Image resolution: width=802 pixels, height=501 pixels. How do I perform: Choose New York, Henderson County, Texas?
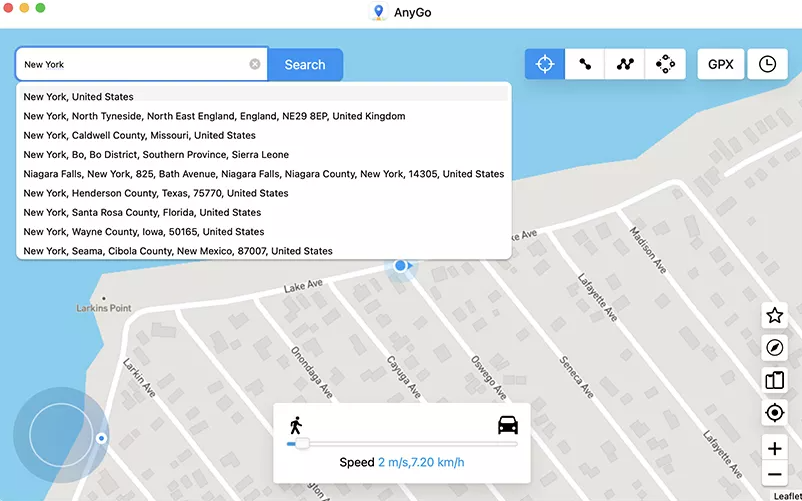[x=263, y=193]
